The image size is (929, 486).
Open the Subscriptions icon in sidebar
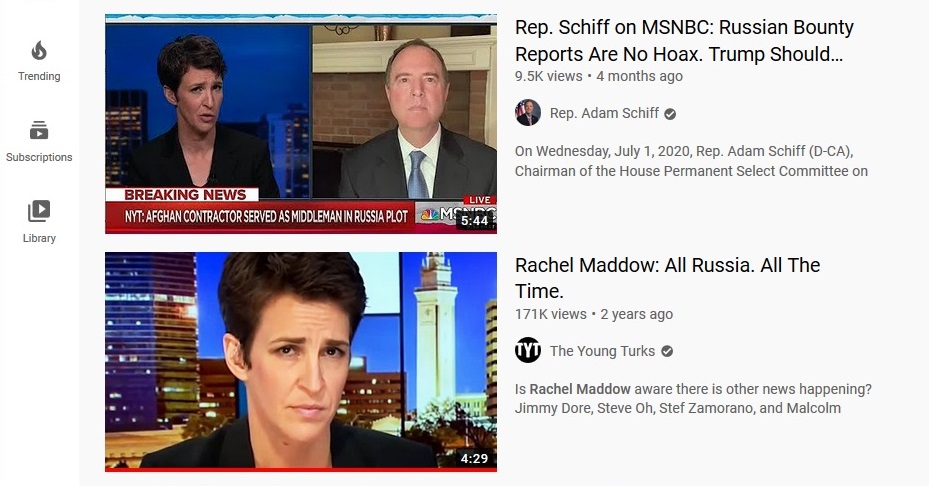(39, 130)
